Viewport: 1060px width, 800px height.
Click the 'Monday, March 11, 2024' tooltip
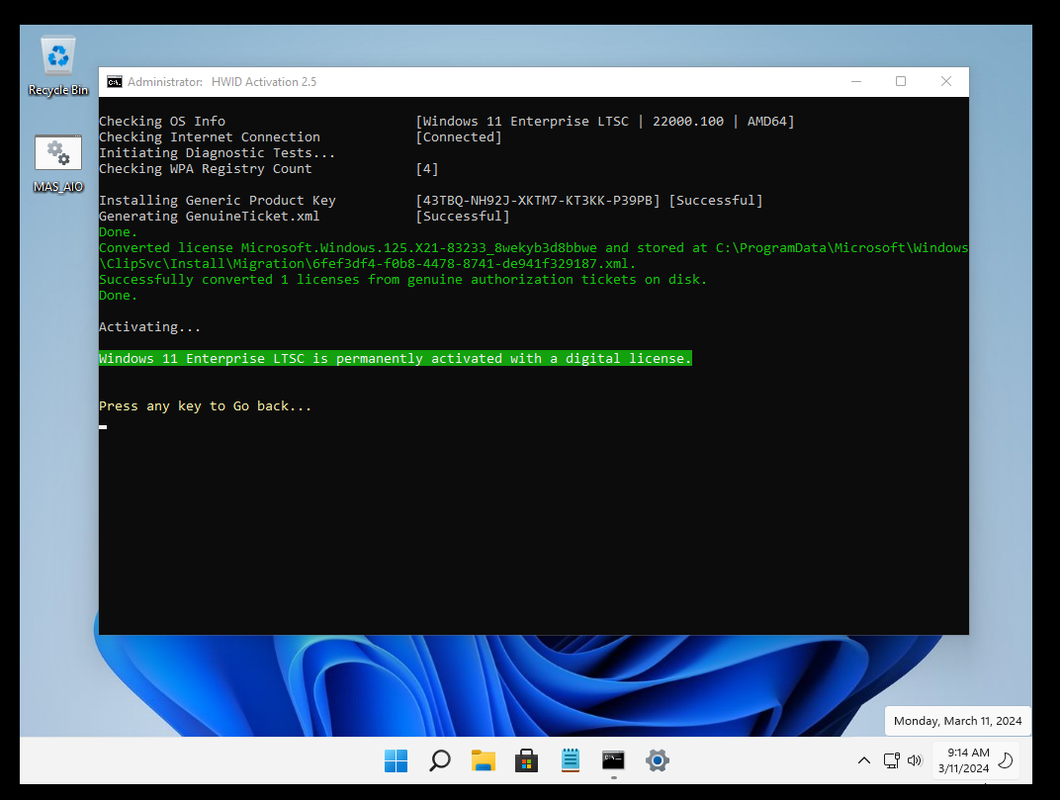[957, 721]
